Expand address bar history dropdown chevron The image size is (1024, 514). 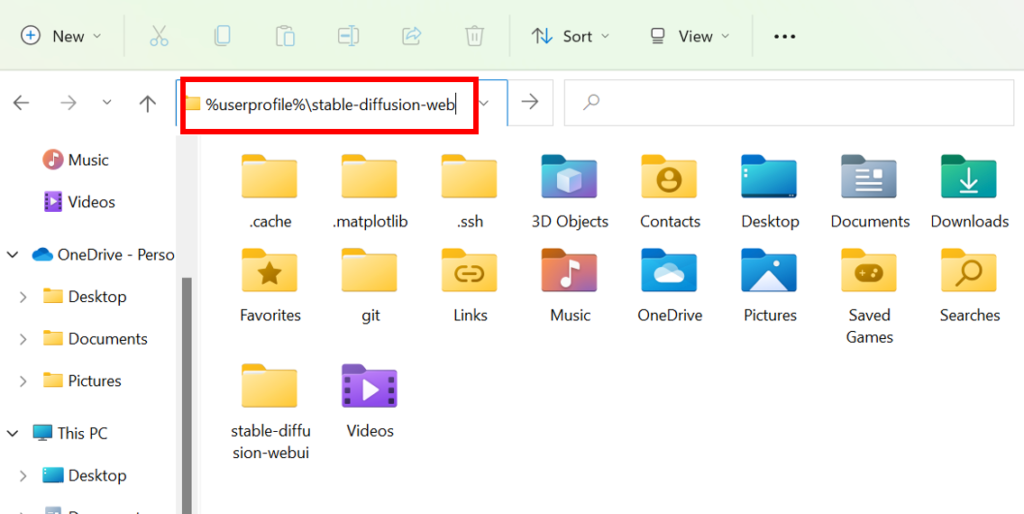484,103
